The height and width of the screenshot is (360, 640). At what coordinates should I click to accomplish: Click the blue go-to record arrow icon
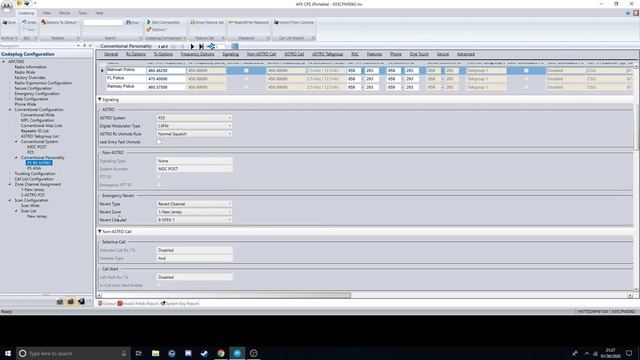tap(211, 47)
